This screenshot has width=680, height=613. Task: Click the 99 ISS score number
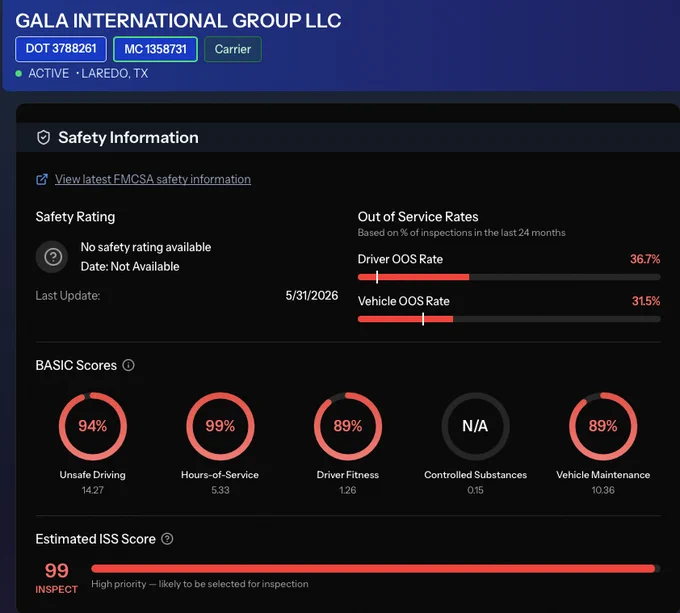(57, 571)
